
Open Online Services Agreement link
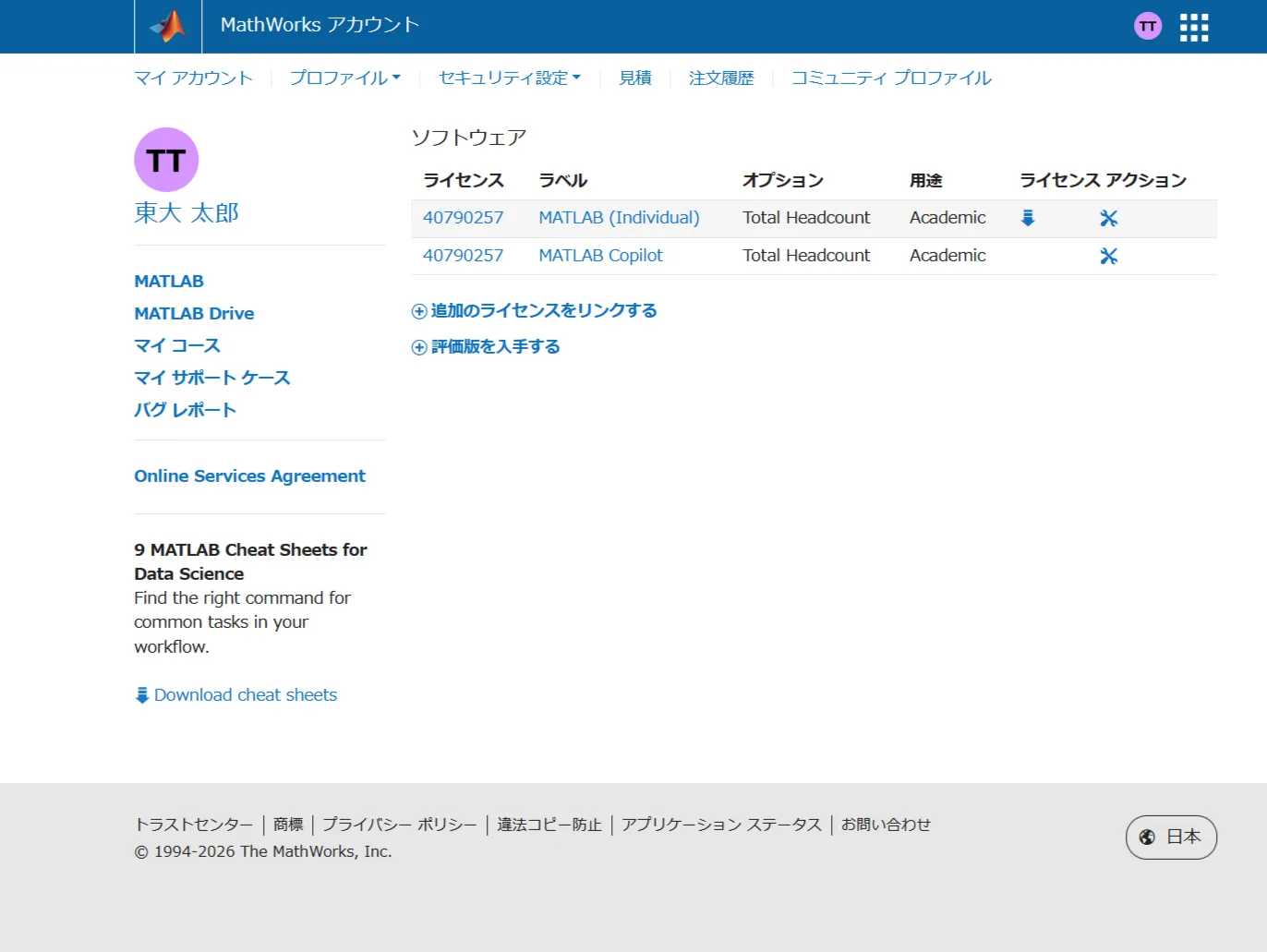[249, 476]
